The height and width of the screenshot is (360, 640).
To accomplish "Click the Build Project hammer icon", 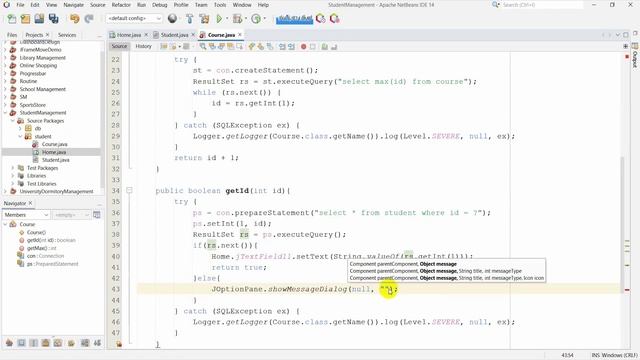I will pos(190,18).
